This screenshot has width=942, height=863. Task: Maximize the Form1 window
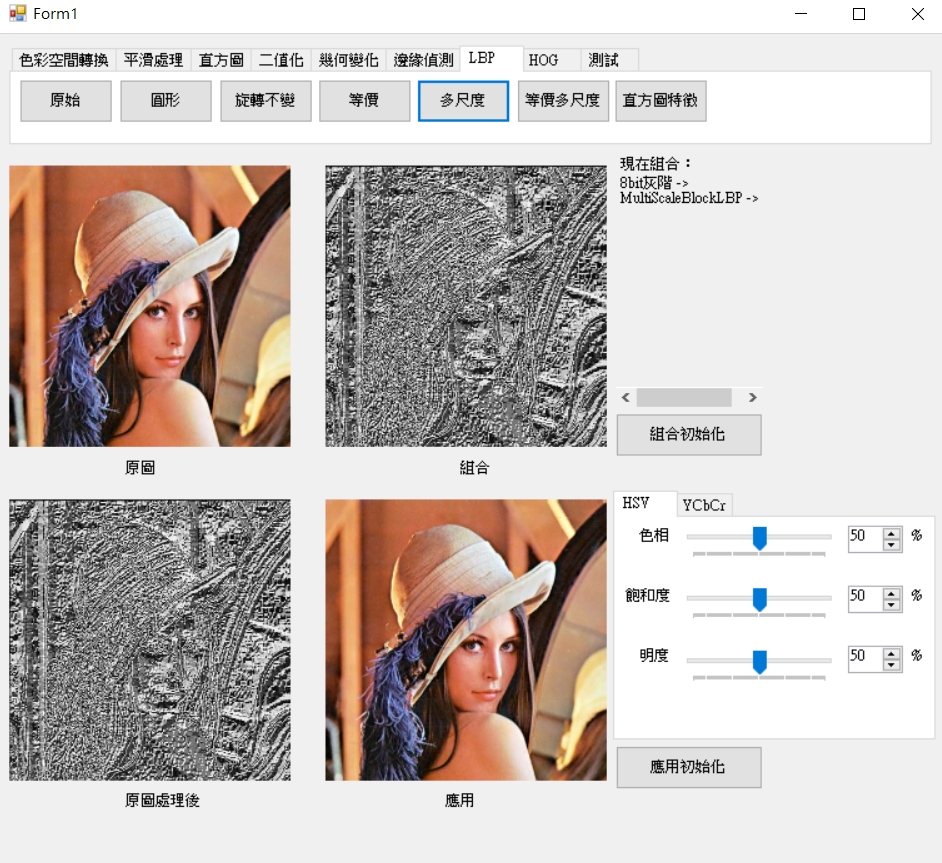(x=859, y=14)
